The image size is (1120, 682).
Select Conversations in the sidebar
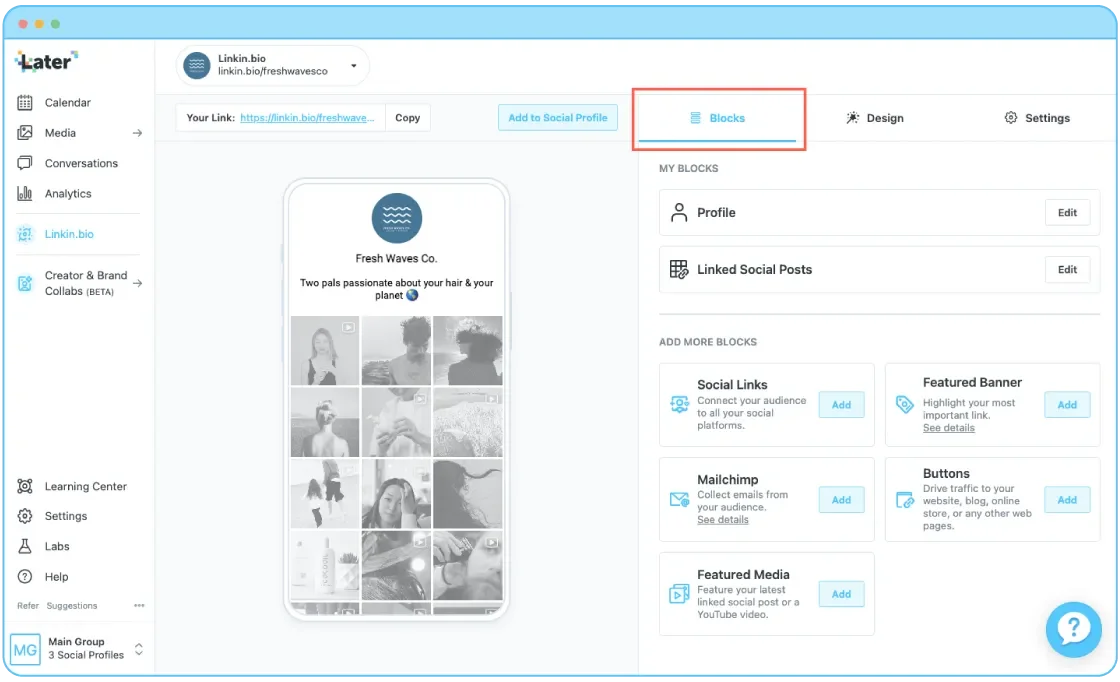81,163
